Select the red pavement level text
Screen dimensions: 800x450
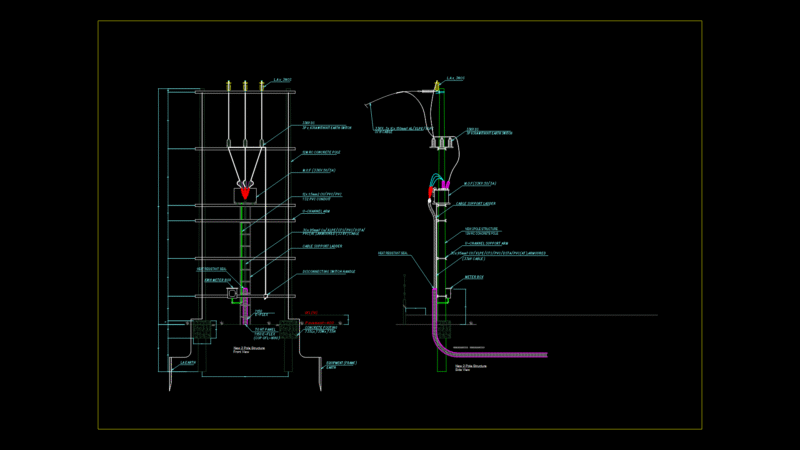[x=319, y=323]
